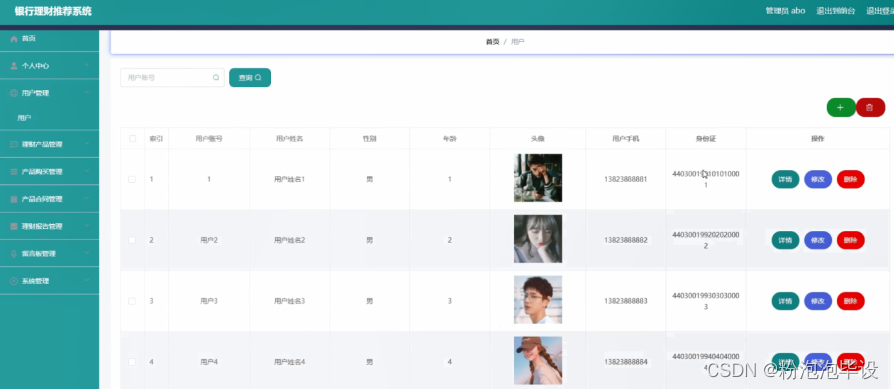The height and width of the screenshot is (389, 894).
Task: Click 删除 for user 用户姓名1
Action: click(x=850, y=180)
